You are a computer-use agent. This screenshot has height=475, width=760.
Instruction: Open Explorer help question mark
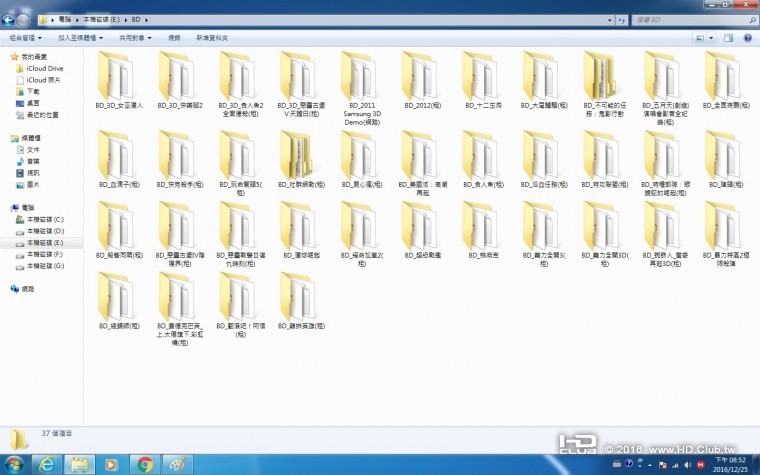tap(747, 38)
